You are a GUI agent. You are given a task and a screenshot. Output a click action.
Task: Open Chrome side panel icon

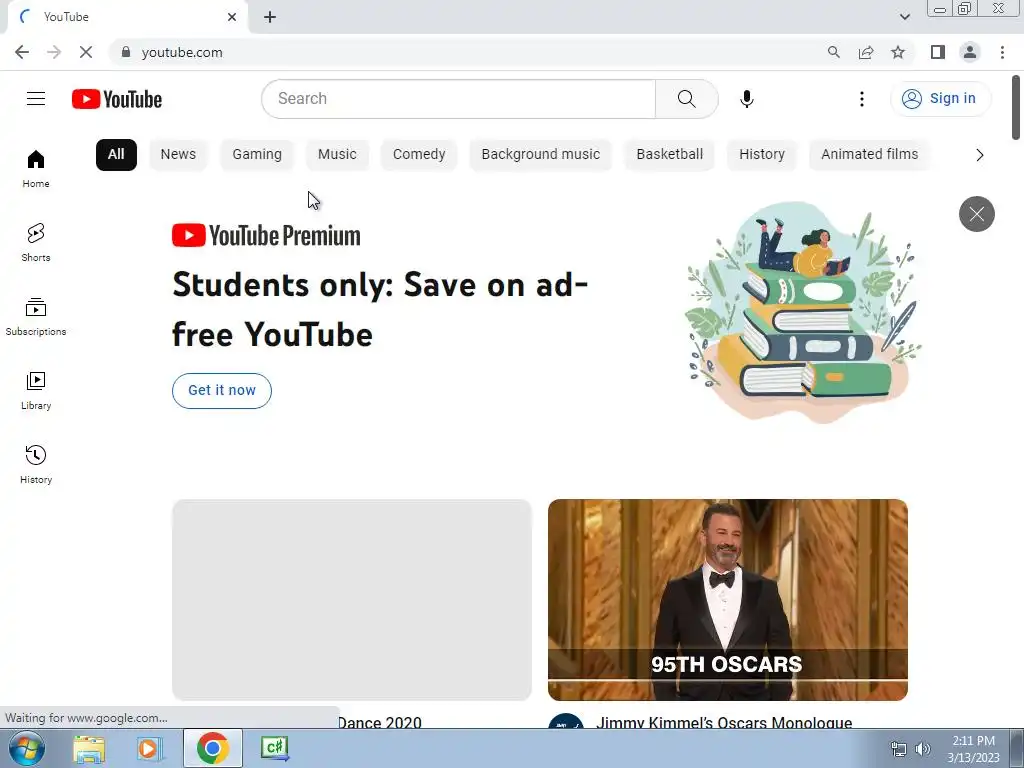pyautogui.click(x=938, y=52)
